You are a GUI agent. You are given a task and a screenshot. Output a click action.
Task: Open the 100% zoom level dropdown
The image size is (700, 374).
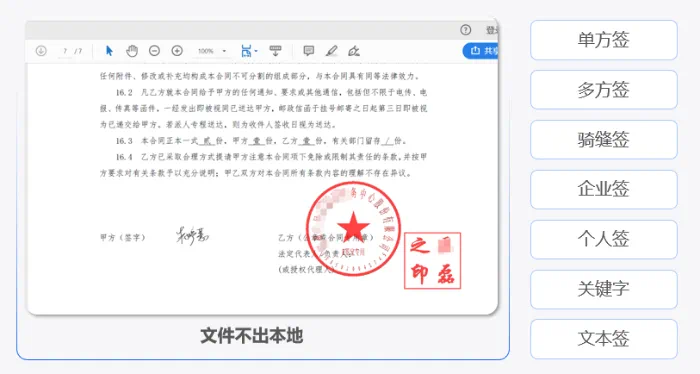(x=212, y=51)
